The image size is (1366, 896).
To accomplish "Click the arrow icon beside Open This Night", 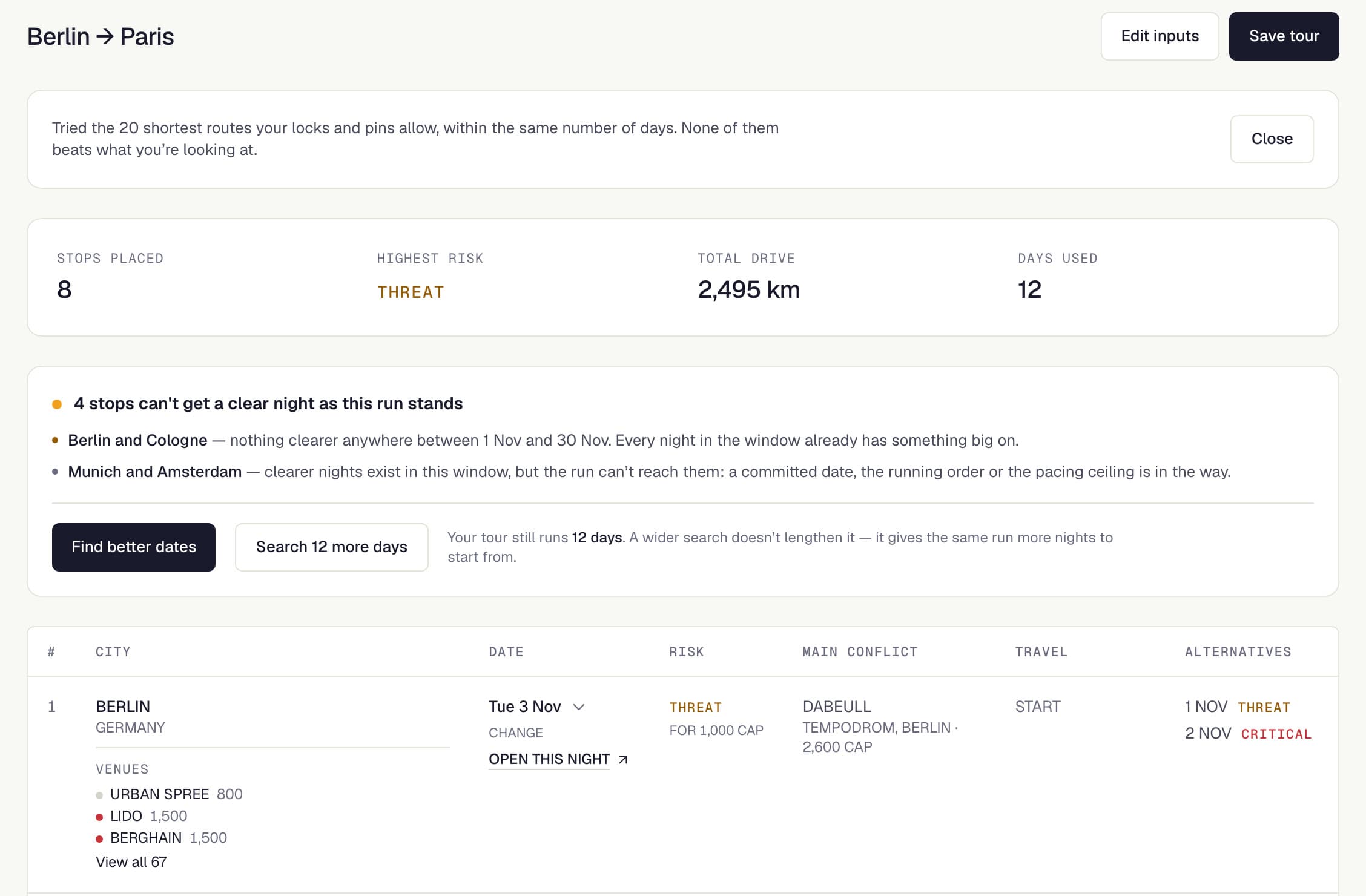I will [623, 759].
